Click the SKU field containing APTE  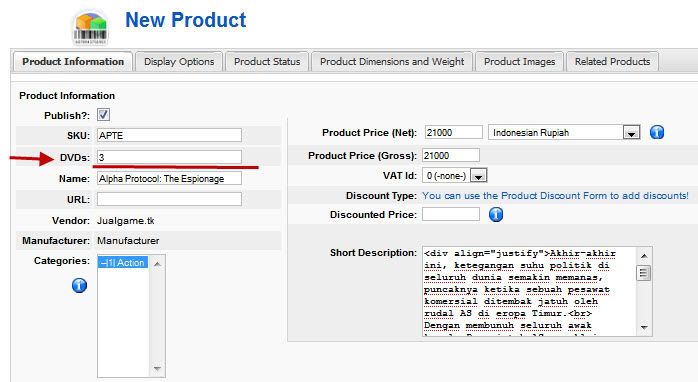[x=169, y=135]
